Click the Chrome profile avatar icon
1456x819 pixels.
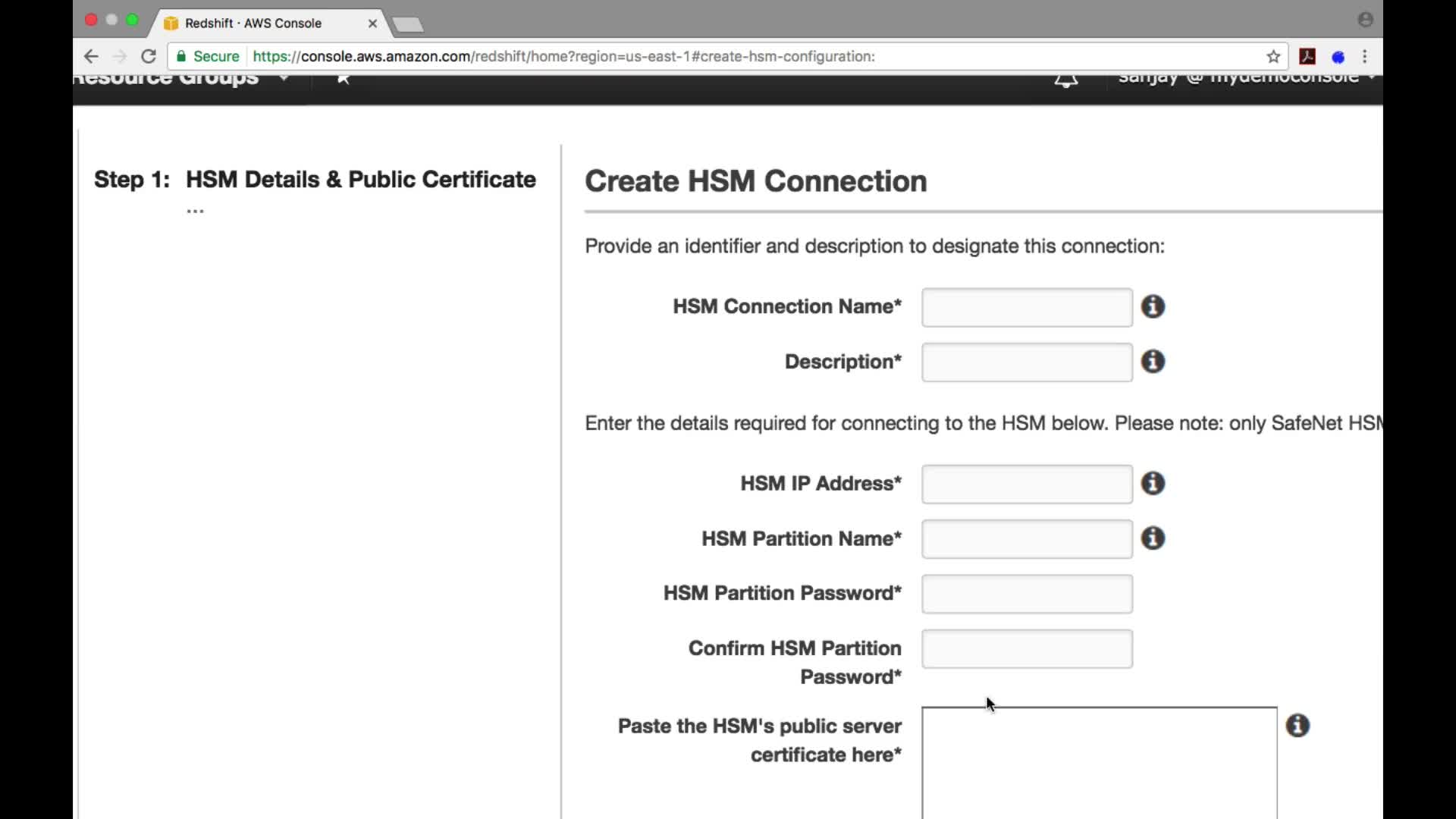pyautogui.click(x=1365, y=20)
